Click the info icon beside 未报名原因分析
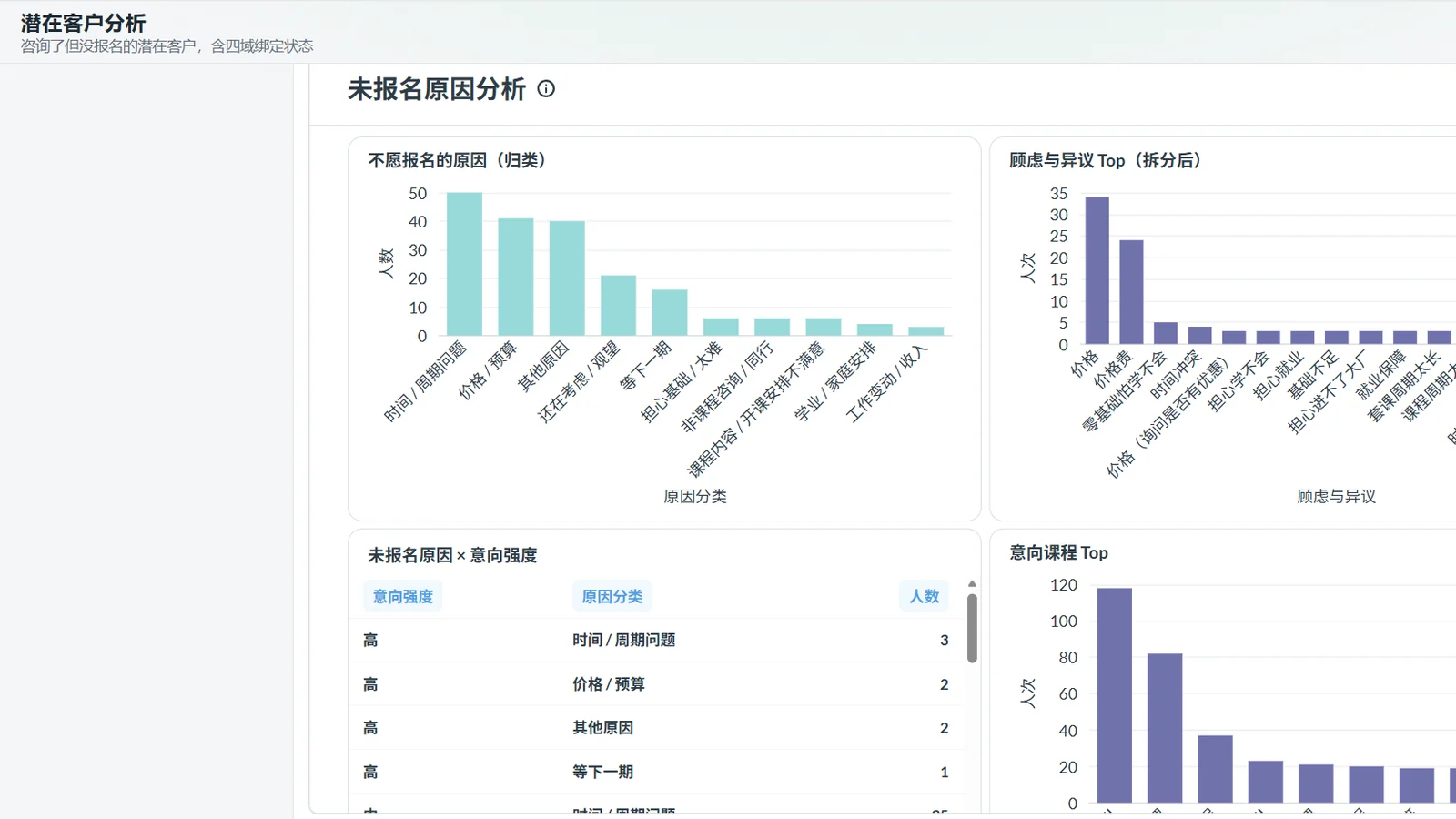1456x819 pixels. (546, 89)
